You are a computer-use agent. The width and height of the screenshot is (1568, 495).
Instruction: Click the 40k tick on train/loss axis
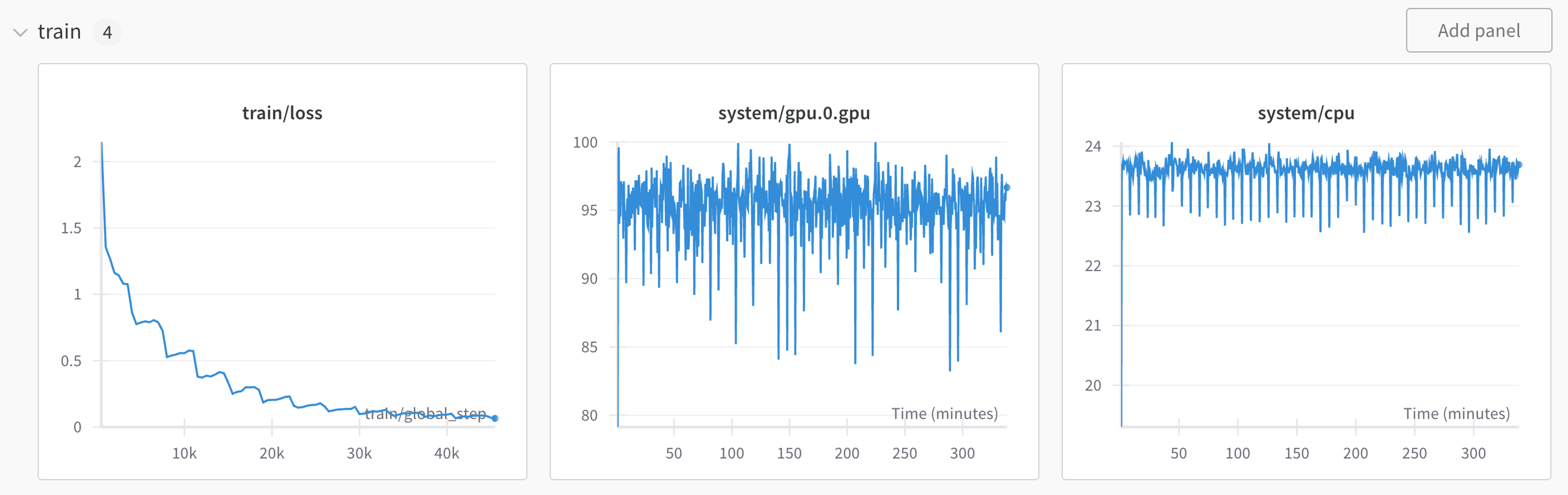click(x=447, y=453)
